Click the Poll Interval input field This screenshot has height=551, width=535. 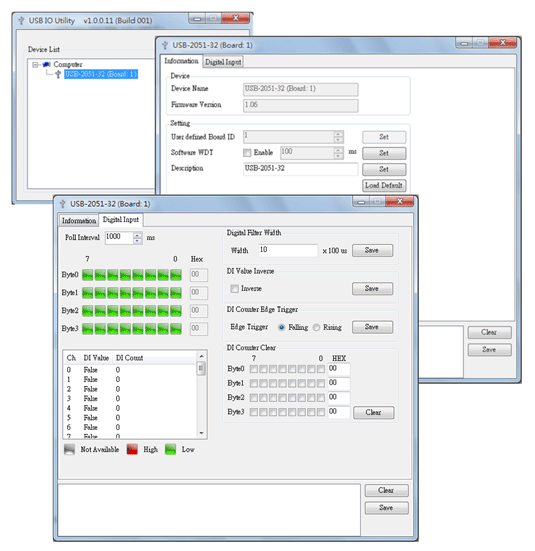119,238
